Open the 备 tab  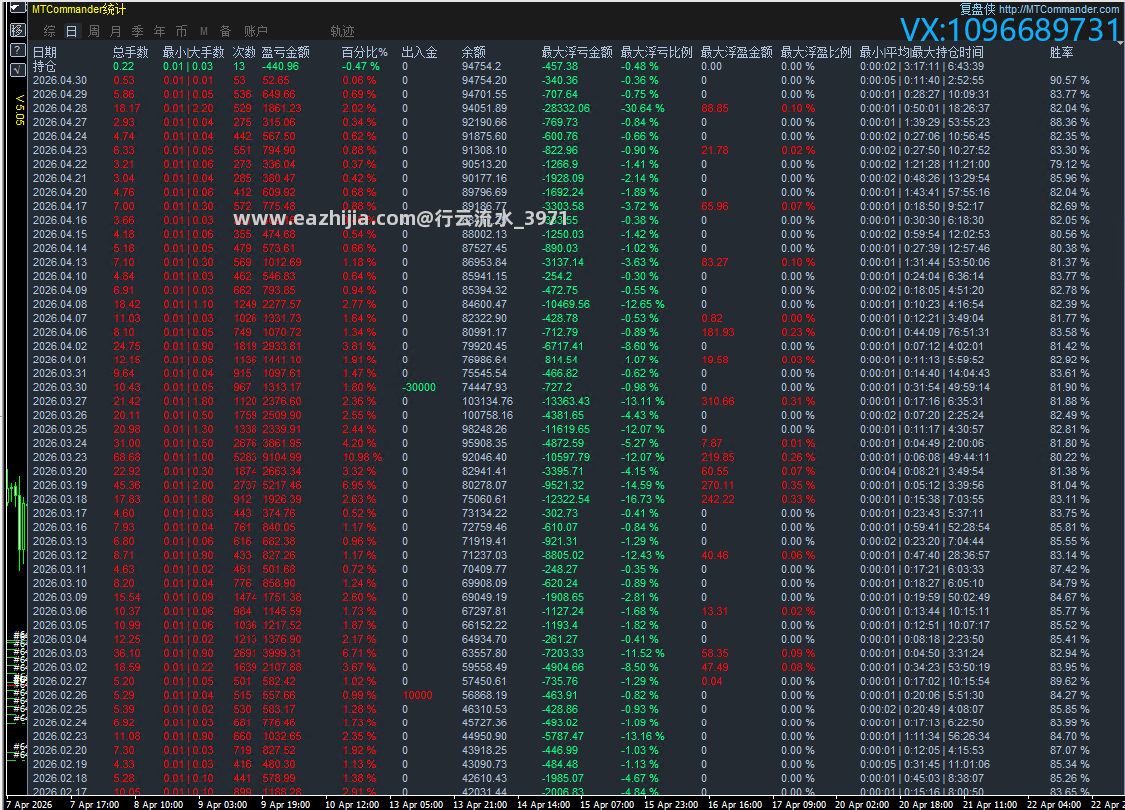(225, 31)
